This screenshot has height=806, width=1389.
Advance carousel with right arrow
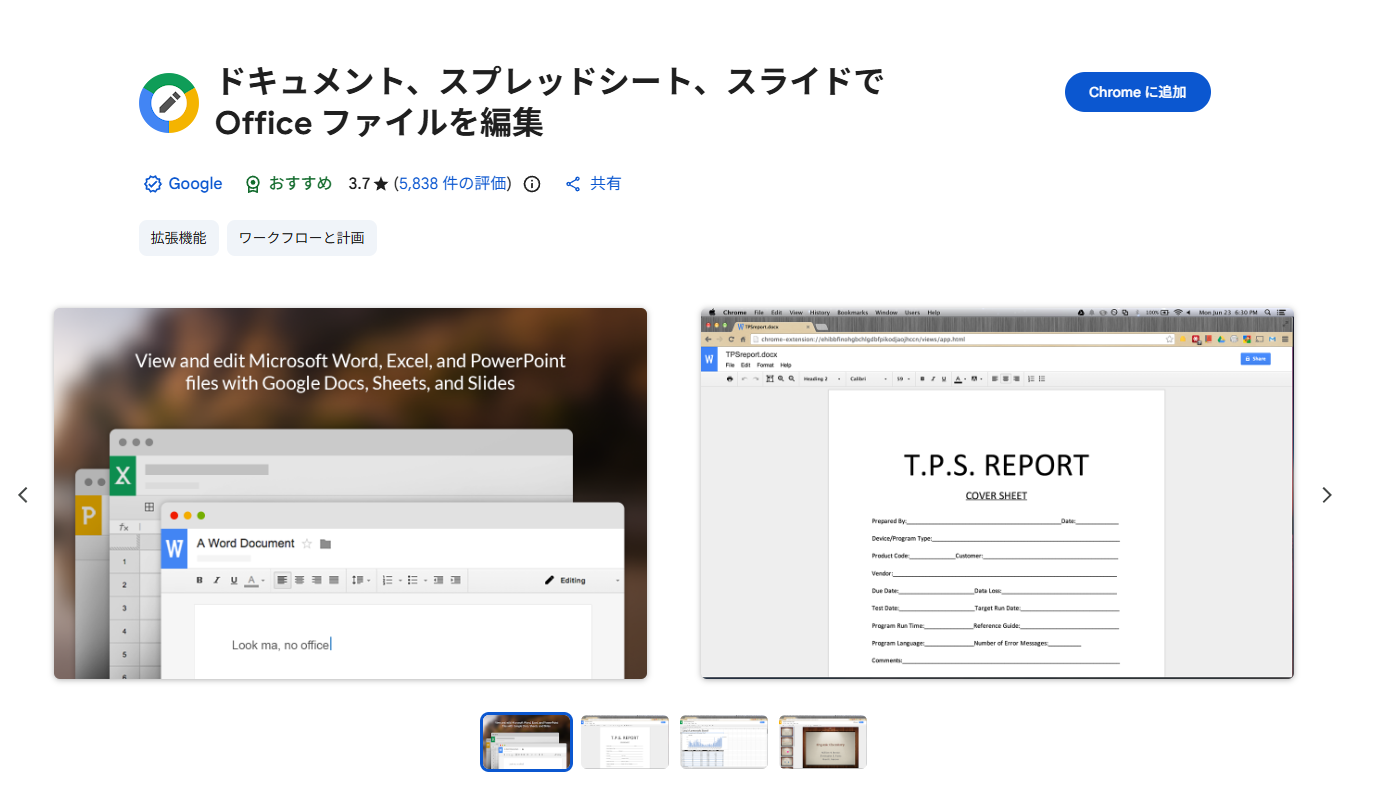click(1327, 495)
